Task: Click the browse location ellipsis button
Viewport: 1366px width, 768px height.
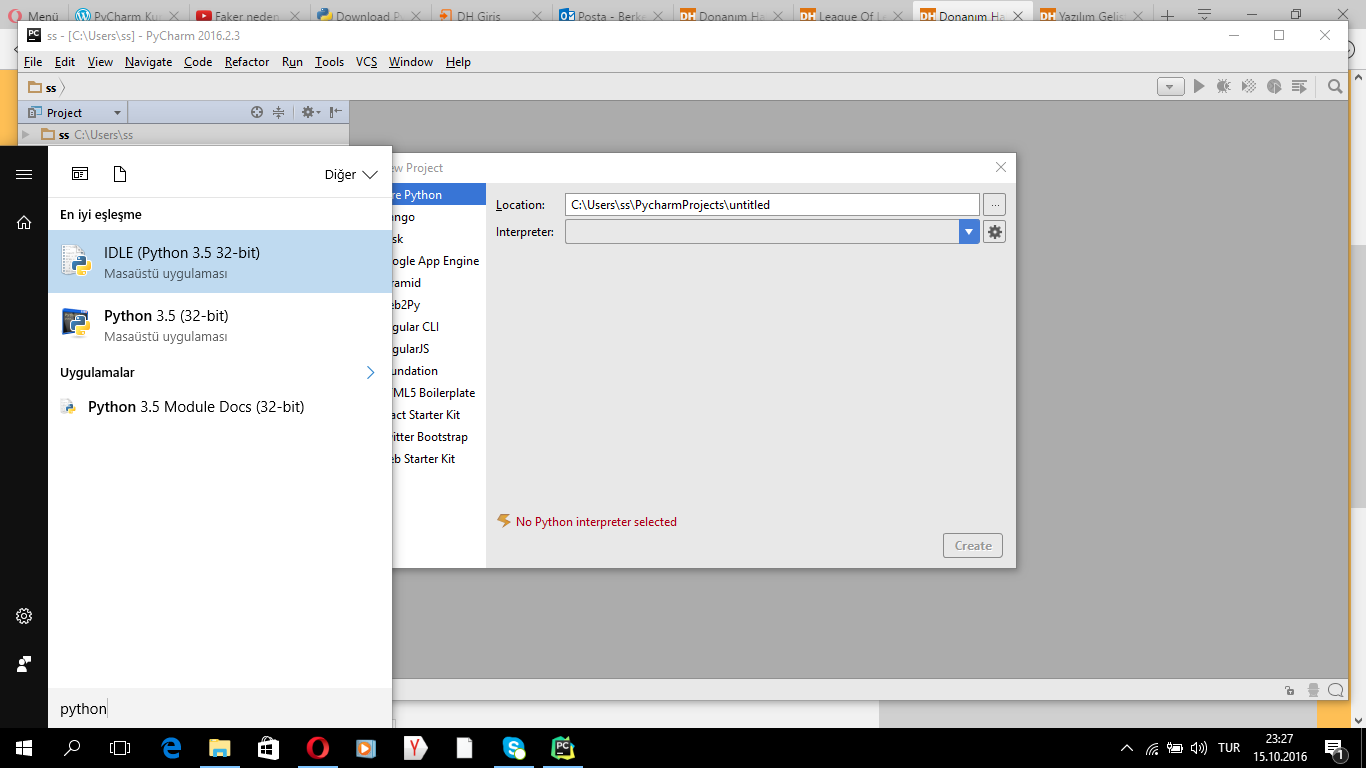Action: [994, 205]
